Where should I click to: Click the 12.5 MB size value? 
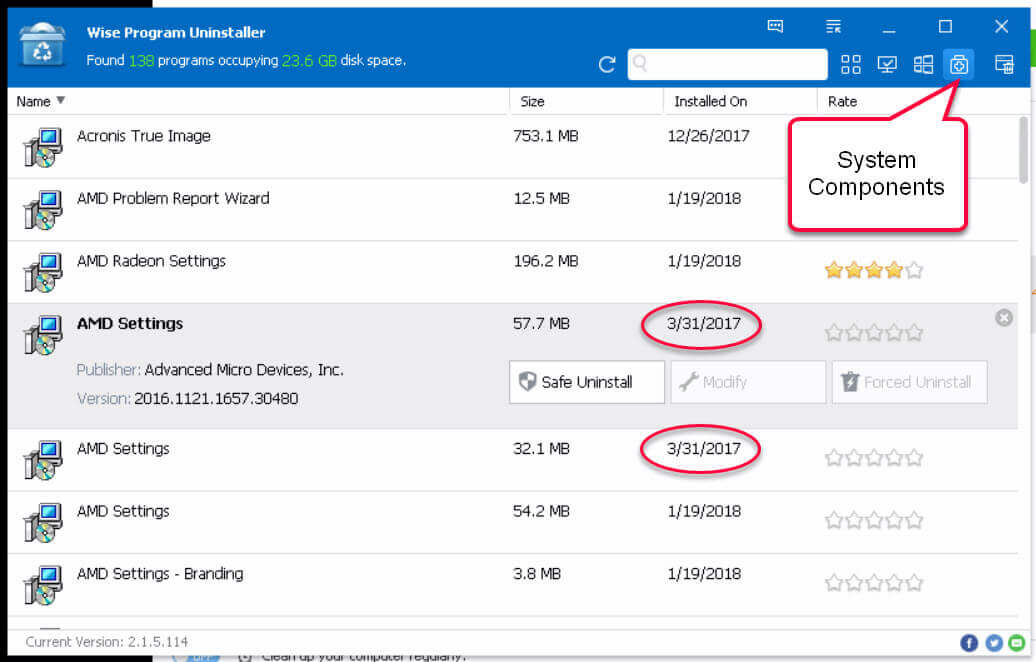[542, 199]
